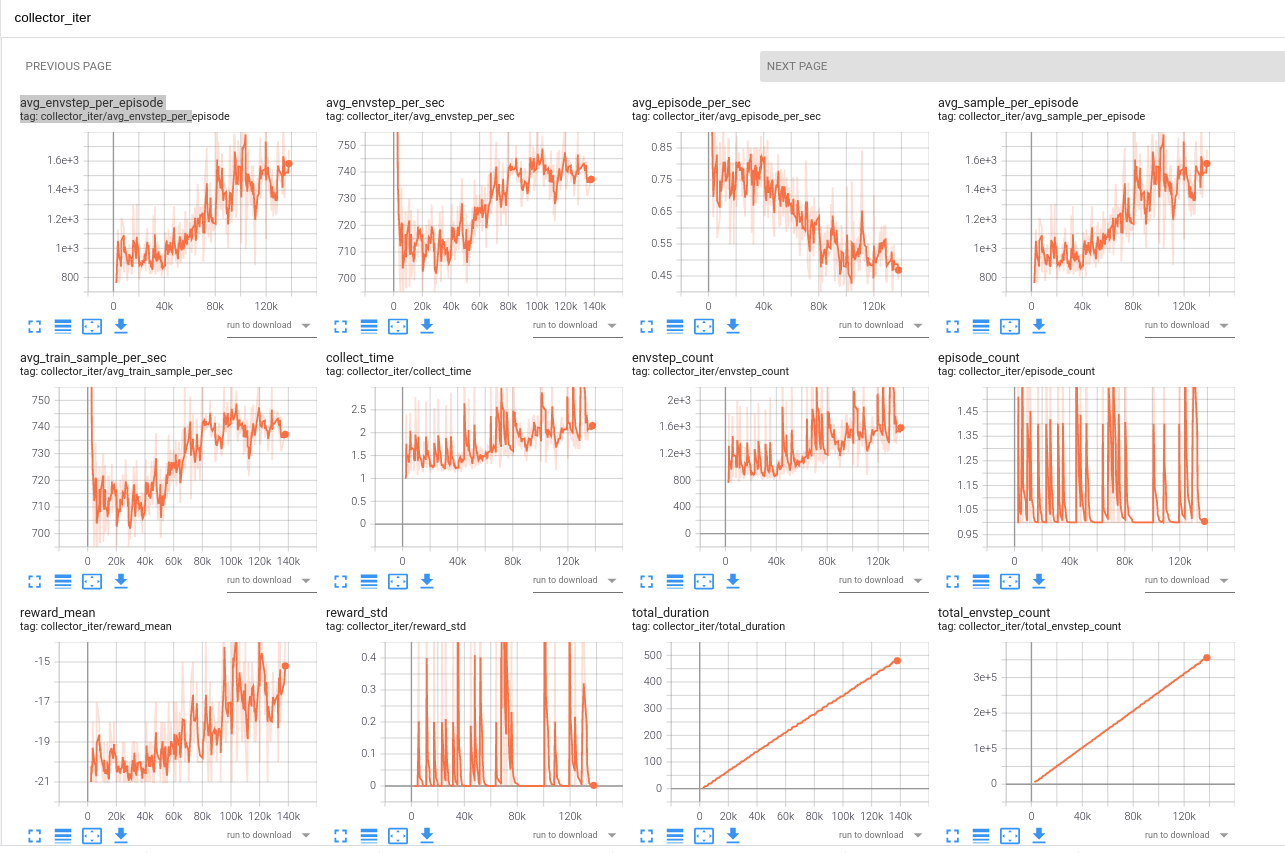Open run to download dropdown for avg_train_sample_per_sec
This screenshot has height=853, width=1285.
tap(270, 580)
